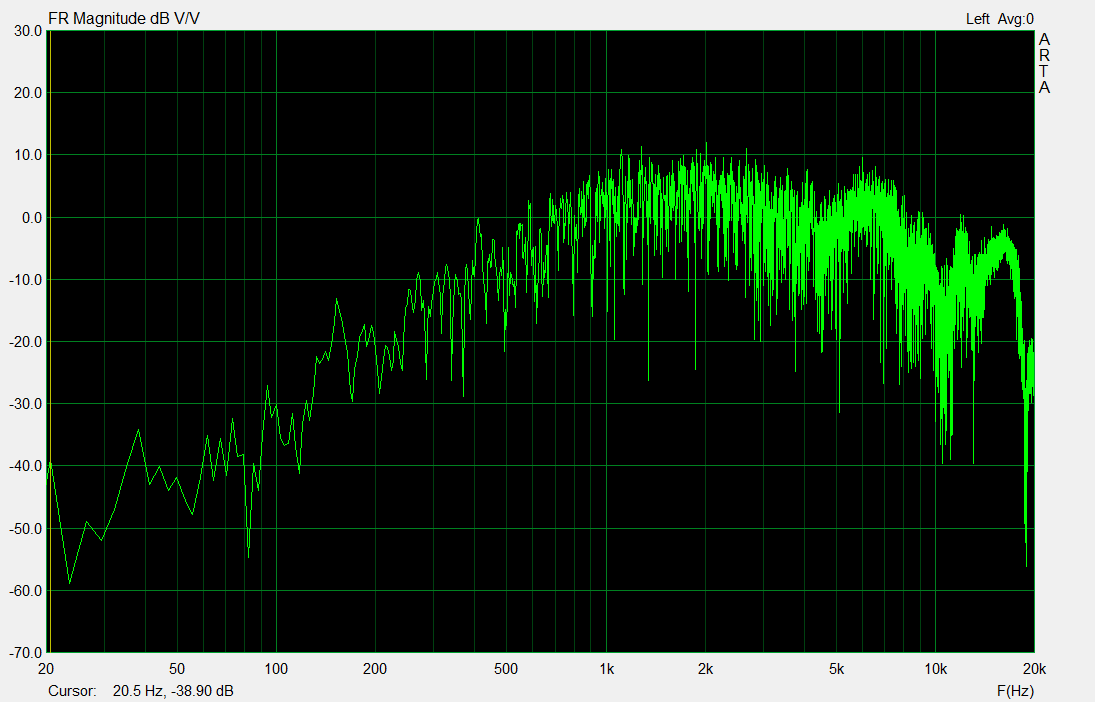Image resolution: width=1095 pixels, height=702 pixels.
Task: Click the -50.0 dB axis value
Action: point(26,529)
